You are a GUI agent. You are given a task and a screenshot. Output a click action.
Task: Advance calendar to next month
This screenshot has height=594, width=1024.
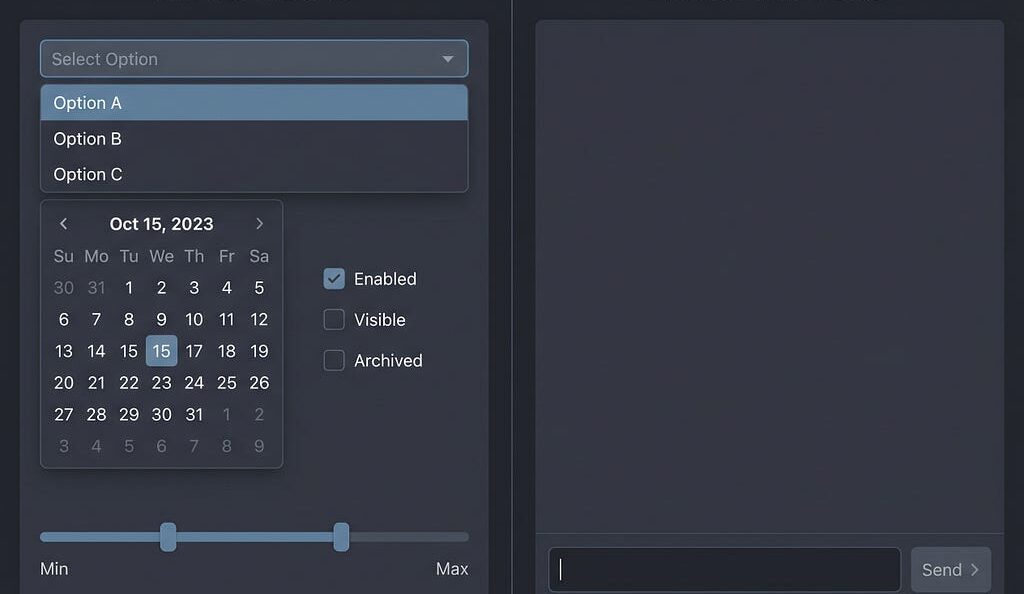[x=259, y=223]
